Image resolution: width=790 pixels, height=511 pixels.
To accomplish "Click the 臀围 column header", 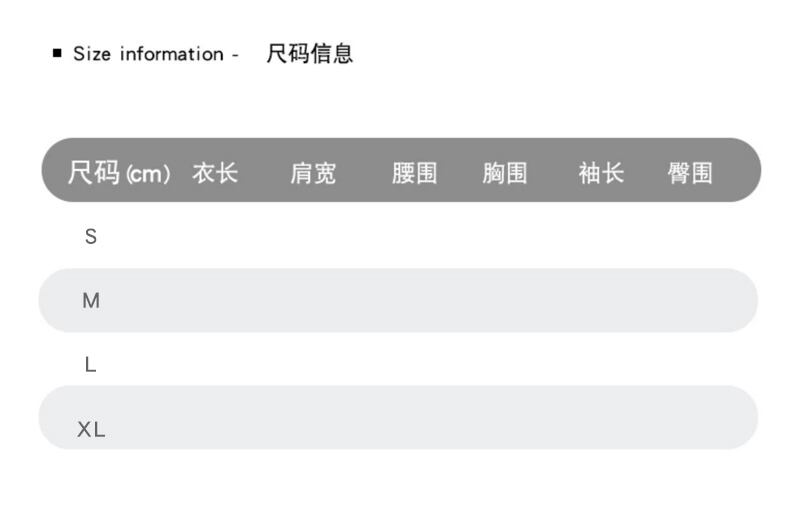I will pyautogui.click(x=690, y=173).
